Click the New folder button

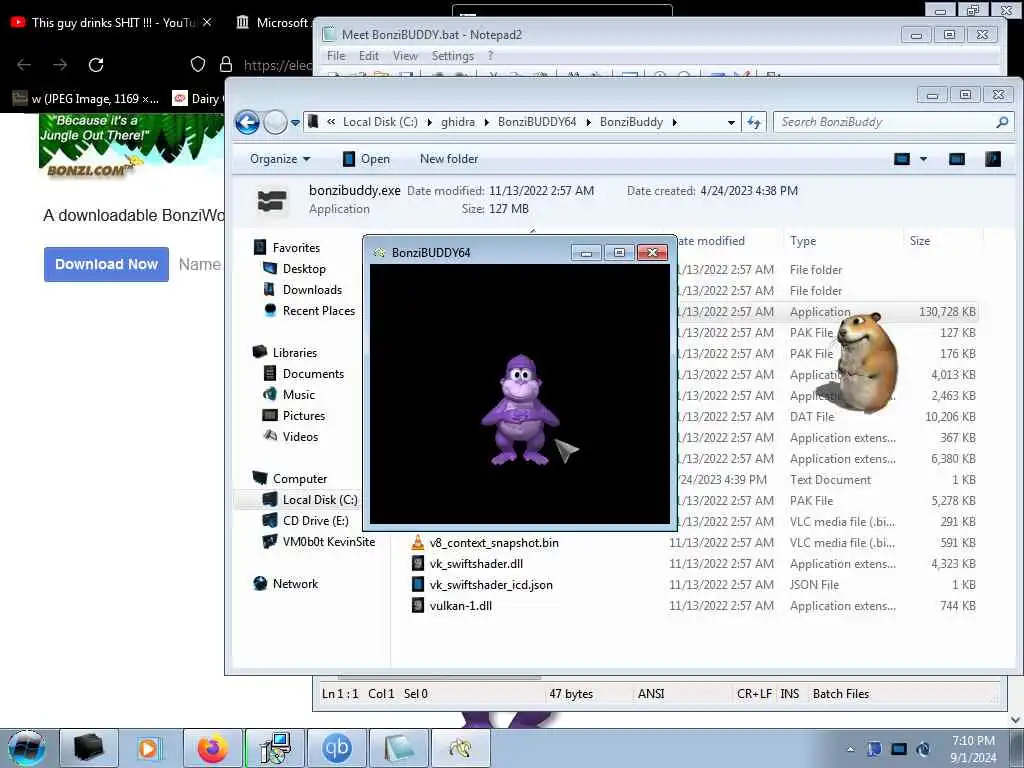click(x=449, y=159)
